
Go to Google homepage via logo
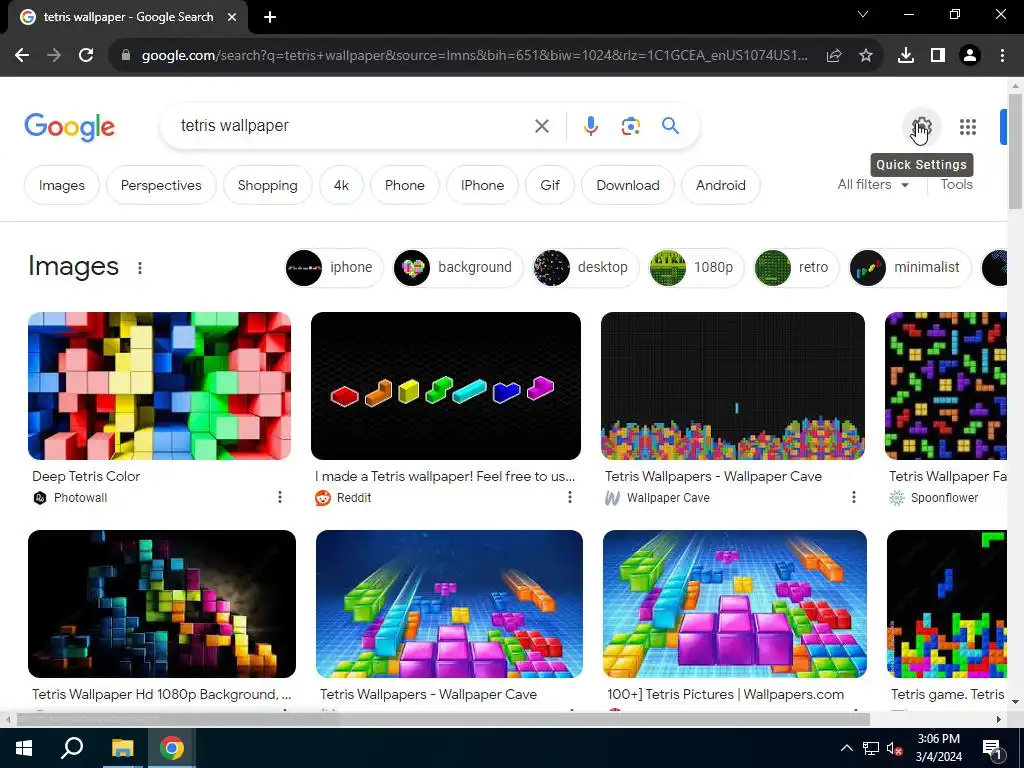(x=69, y=127)
